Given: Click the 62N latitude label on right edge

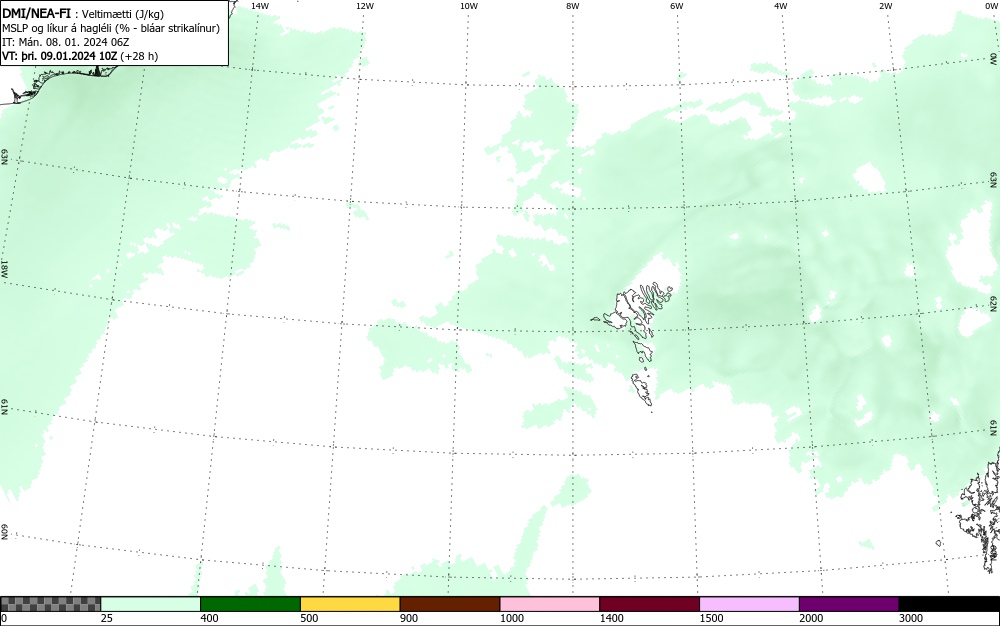Looking at the screenshot, I should click(994, 303).
